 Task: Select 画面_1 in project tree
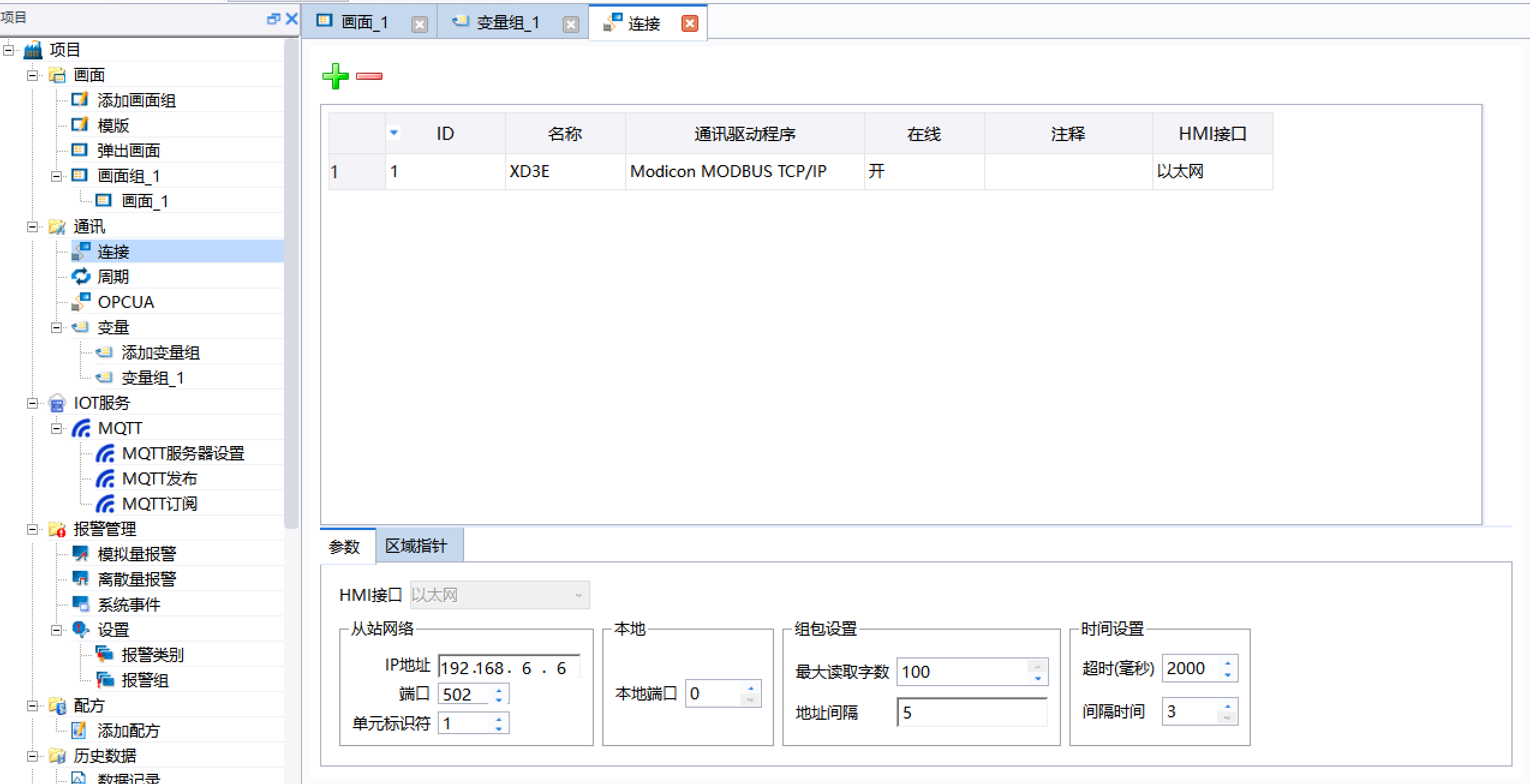[x=145, y=201]
